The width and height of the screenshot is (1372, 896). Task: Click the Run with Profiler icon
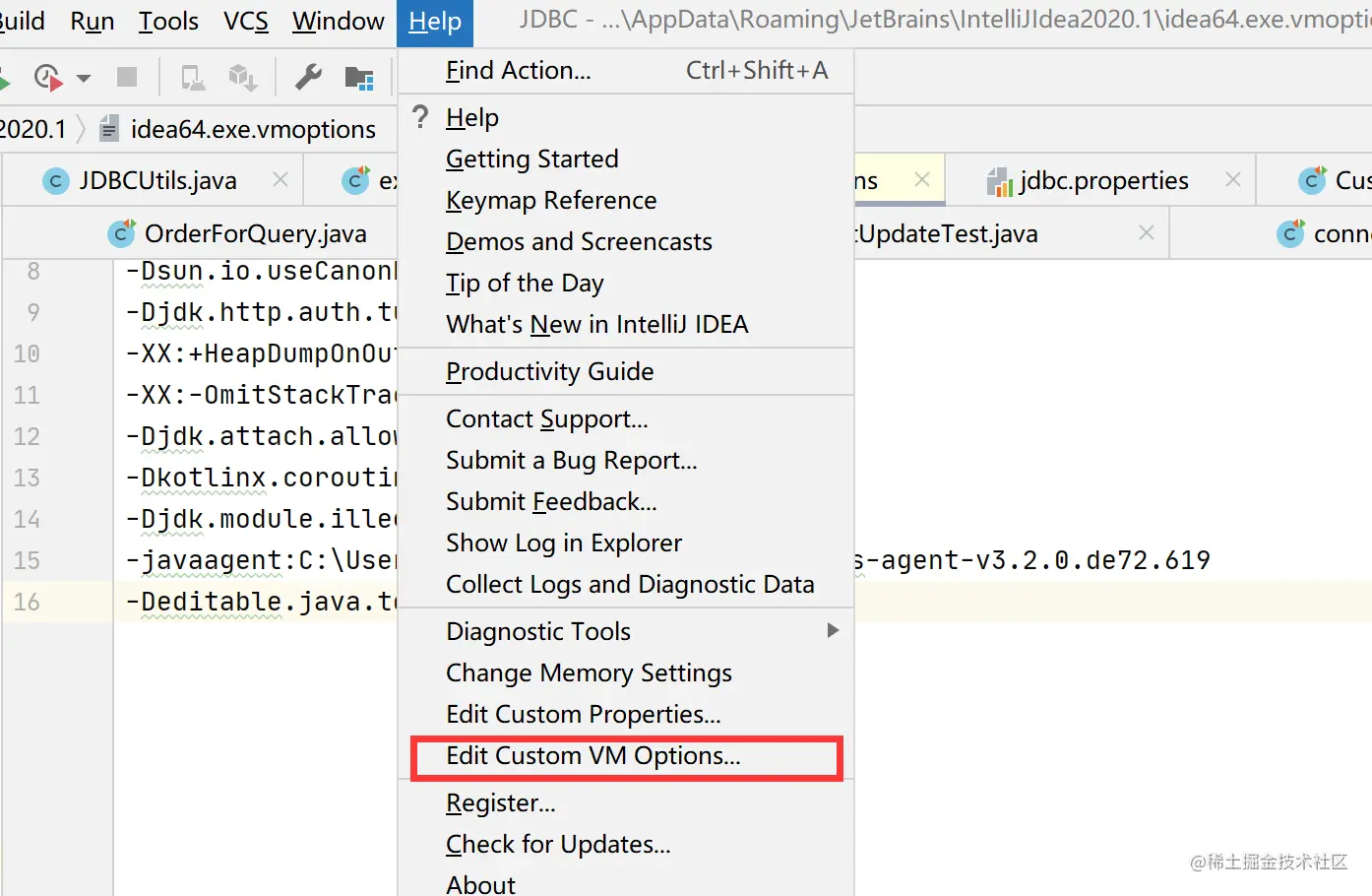tap(47, 77)
